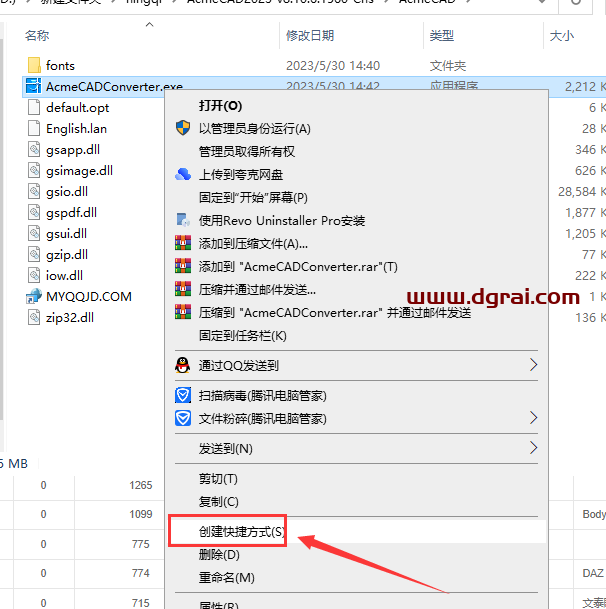Select the gspdf.dll file name
606x609 pixels.
pyautogui.click(x=71, y=212)
